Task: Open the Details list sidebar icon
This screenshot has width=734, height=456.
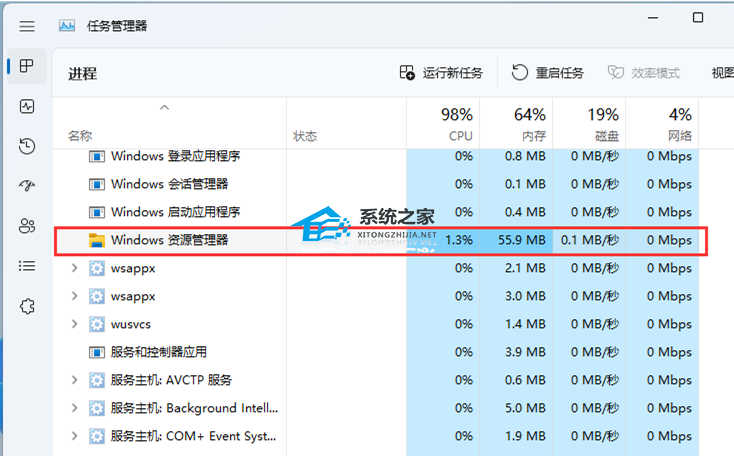Action: [27, 266]
